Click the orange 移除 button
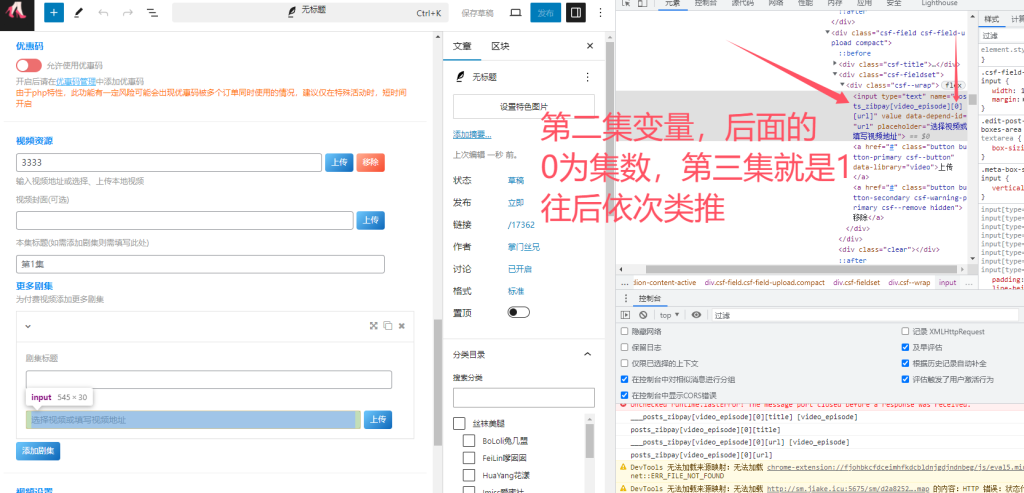This screenshot has height=493, width=1024. (370, 163)
